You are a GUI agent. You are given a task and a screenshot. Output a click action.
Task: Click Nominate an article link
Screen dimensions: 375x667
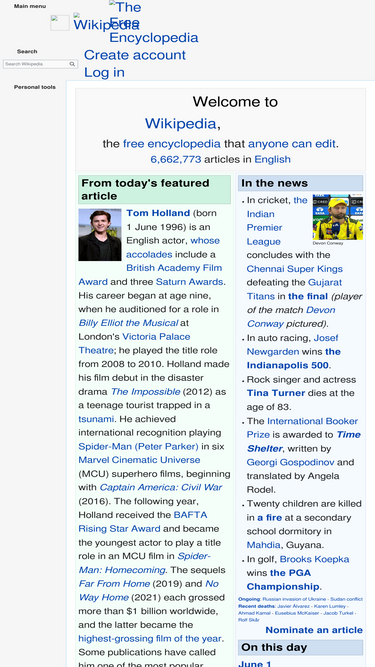click(314, 630)
